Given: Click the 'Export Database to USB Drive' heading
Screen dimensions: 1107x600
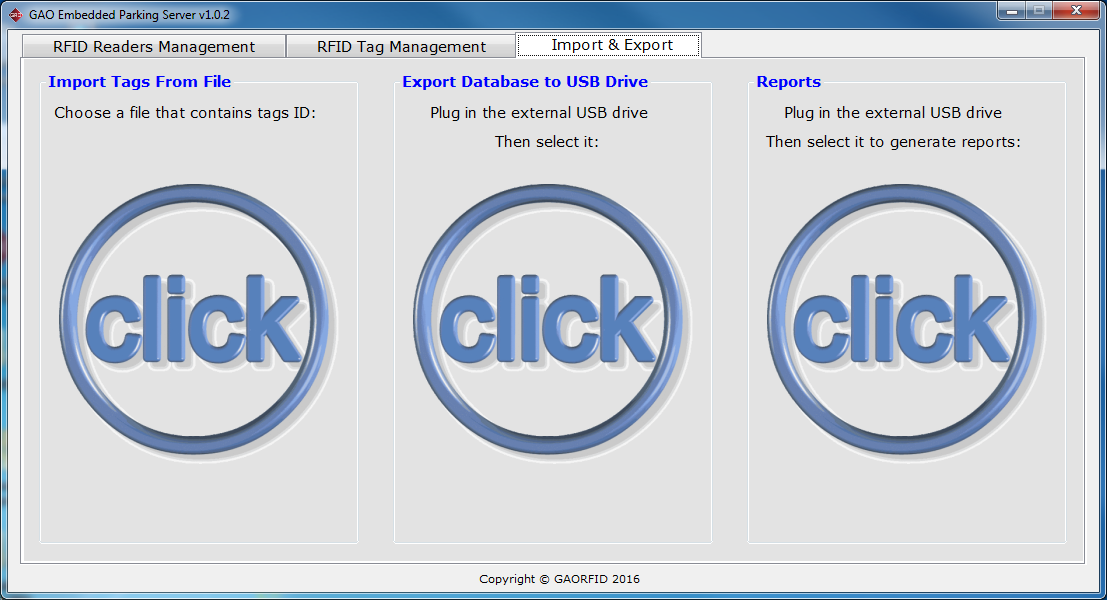Looking at the screenshot, I should (x=525, y=82).
